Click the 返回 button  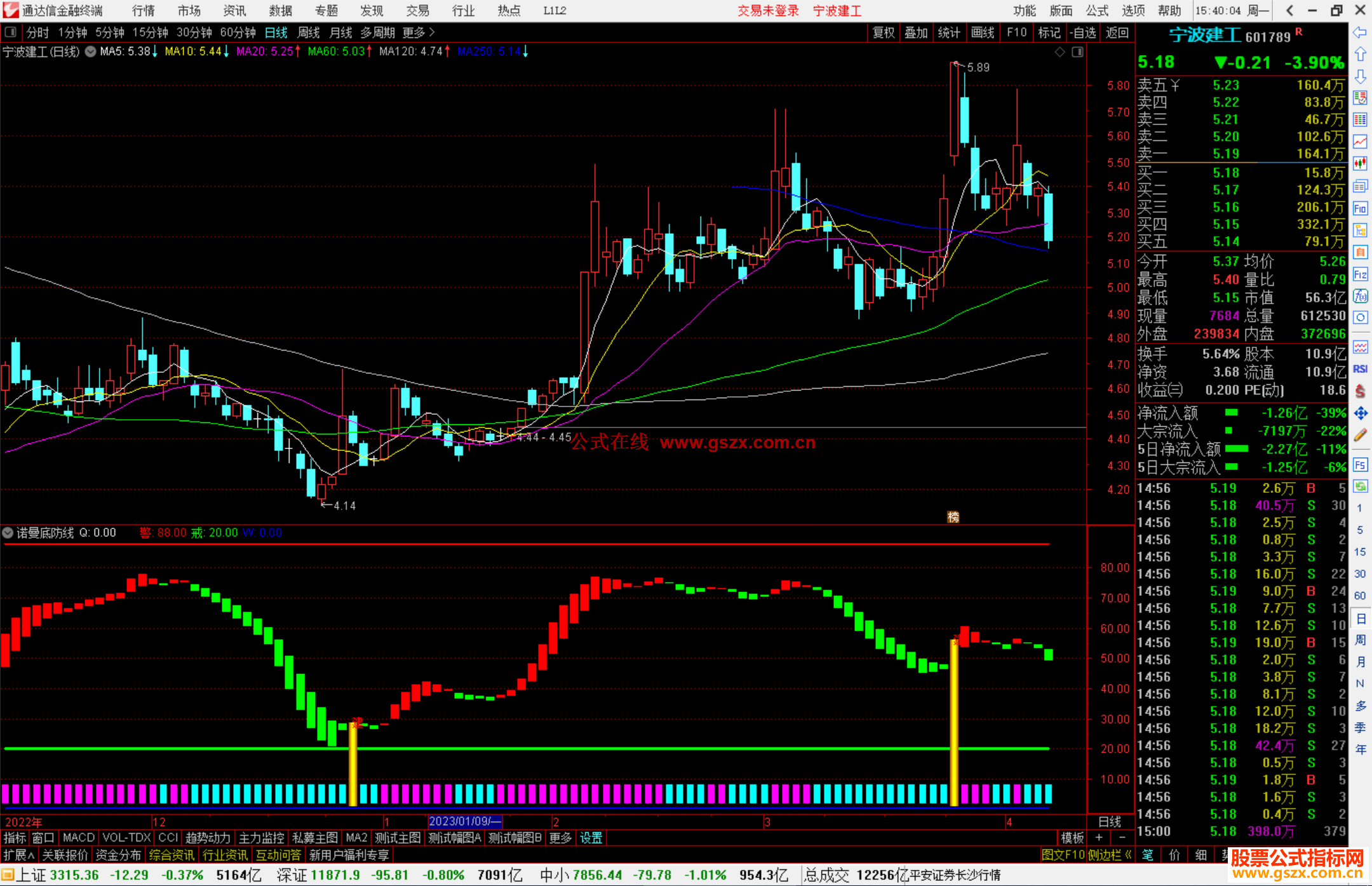point(1117,32)
